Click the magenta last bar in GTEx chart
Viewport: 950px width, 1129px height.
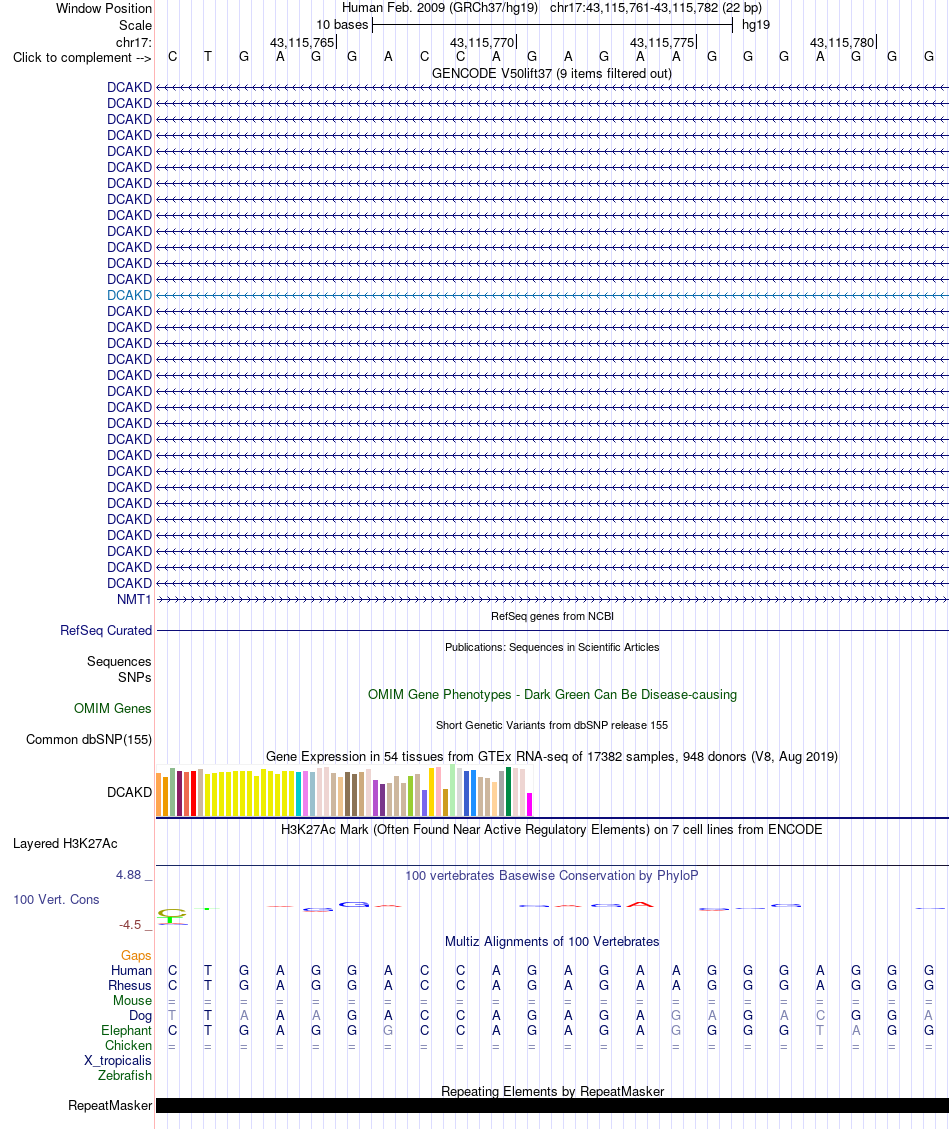pos(529,804)
